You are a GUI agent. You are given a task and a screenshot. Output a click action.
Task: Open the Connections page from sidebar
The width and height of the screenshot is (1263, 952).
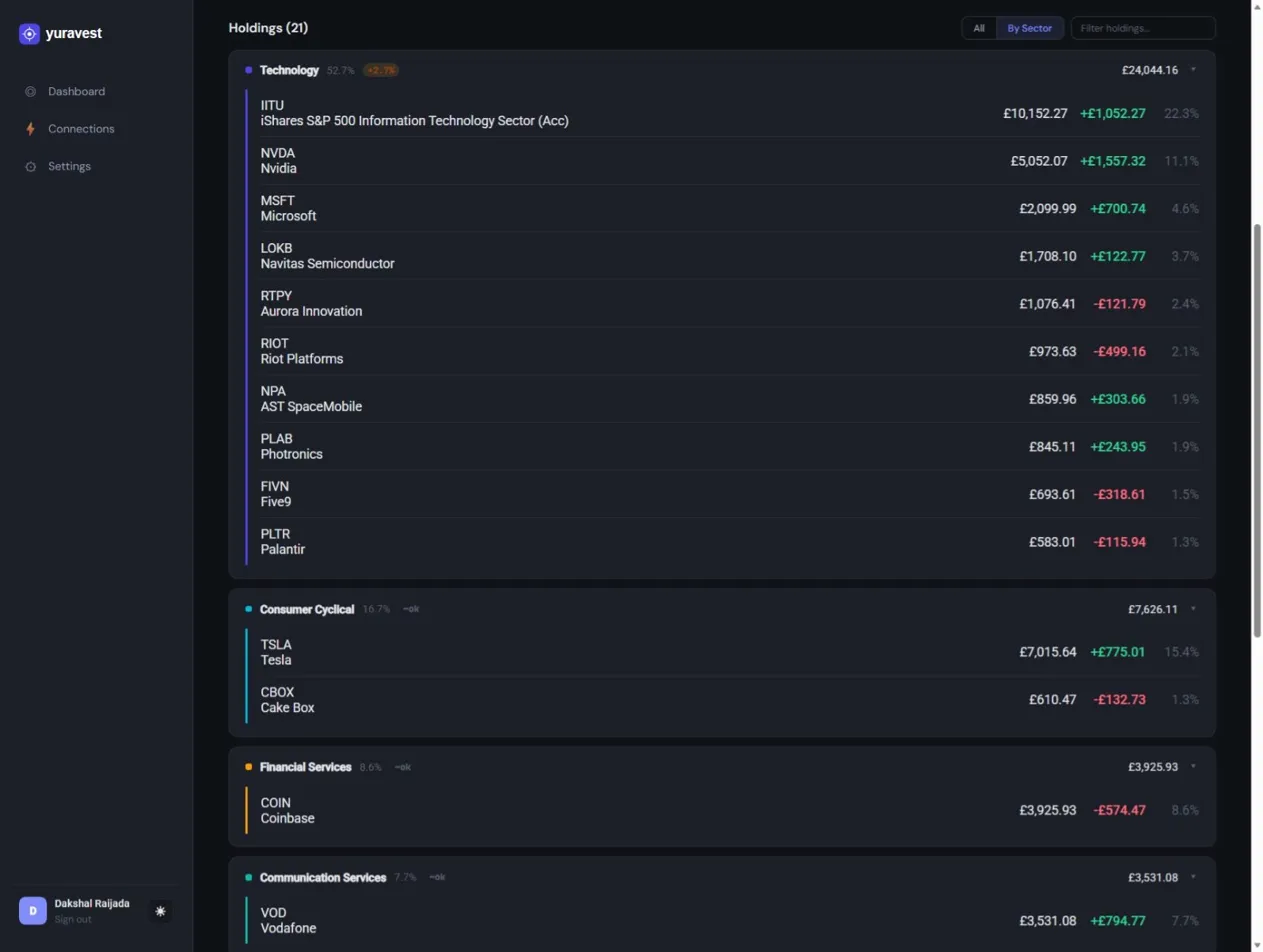(81, 129)
